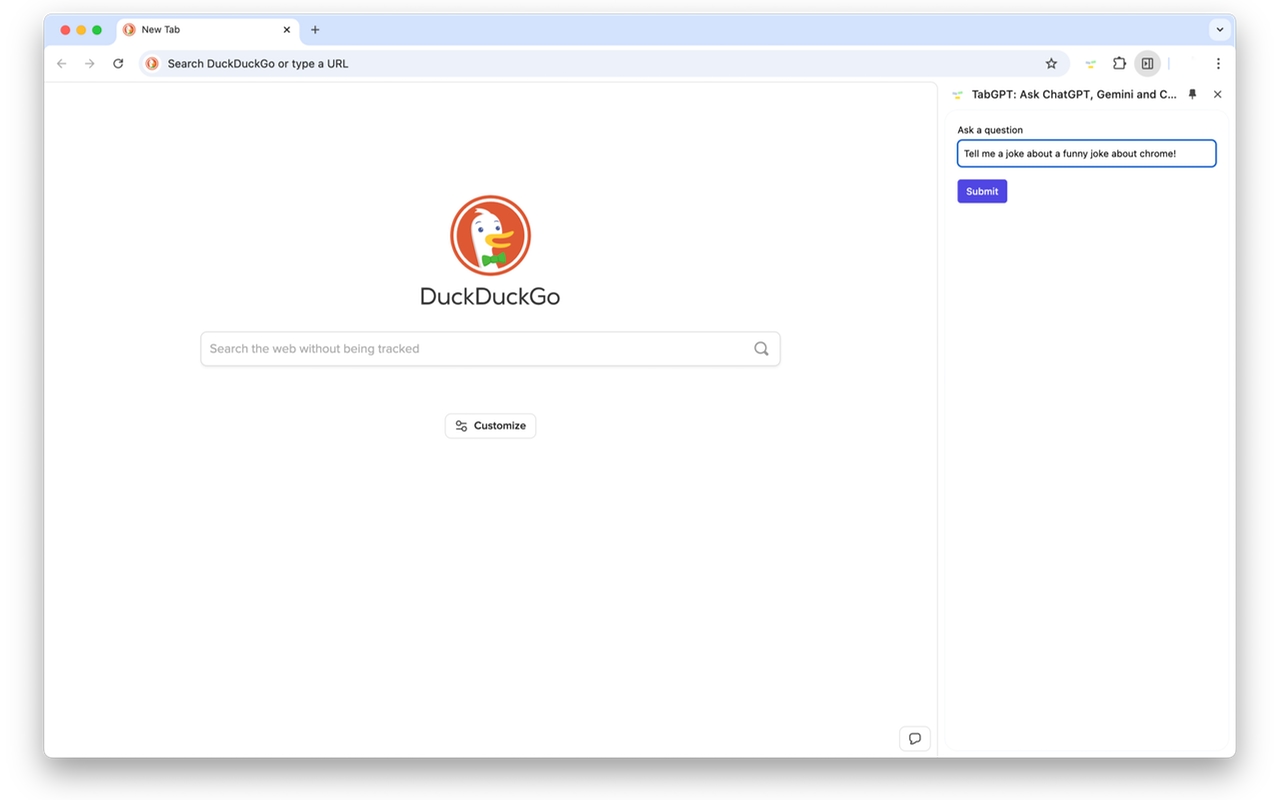Pin the TabGPT side panel

click(1192, 94)
